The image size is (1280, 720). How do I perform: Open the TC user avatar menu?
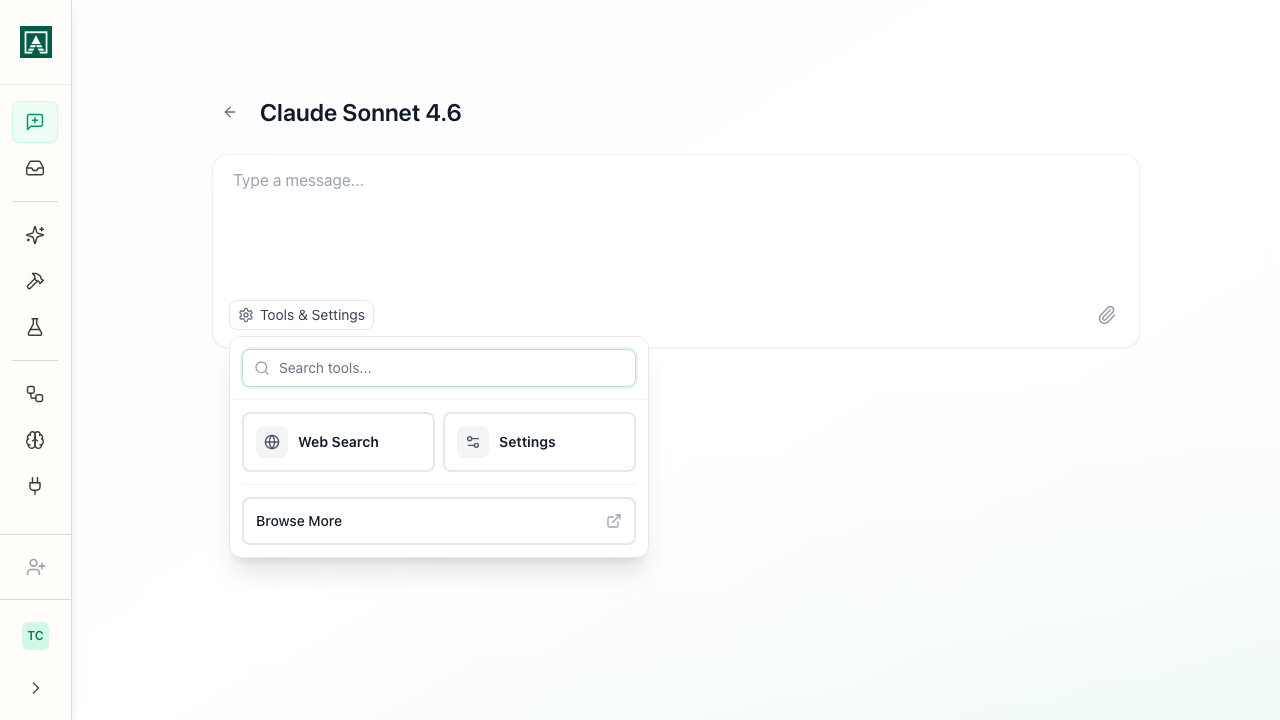35,636
